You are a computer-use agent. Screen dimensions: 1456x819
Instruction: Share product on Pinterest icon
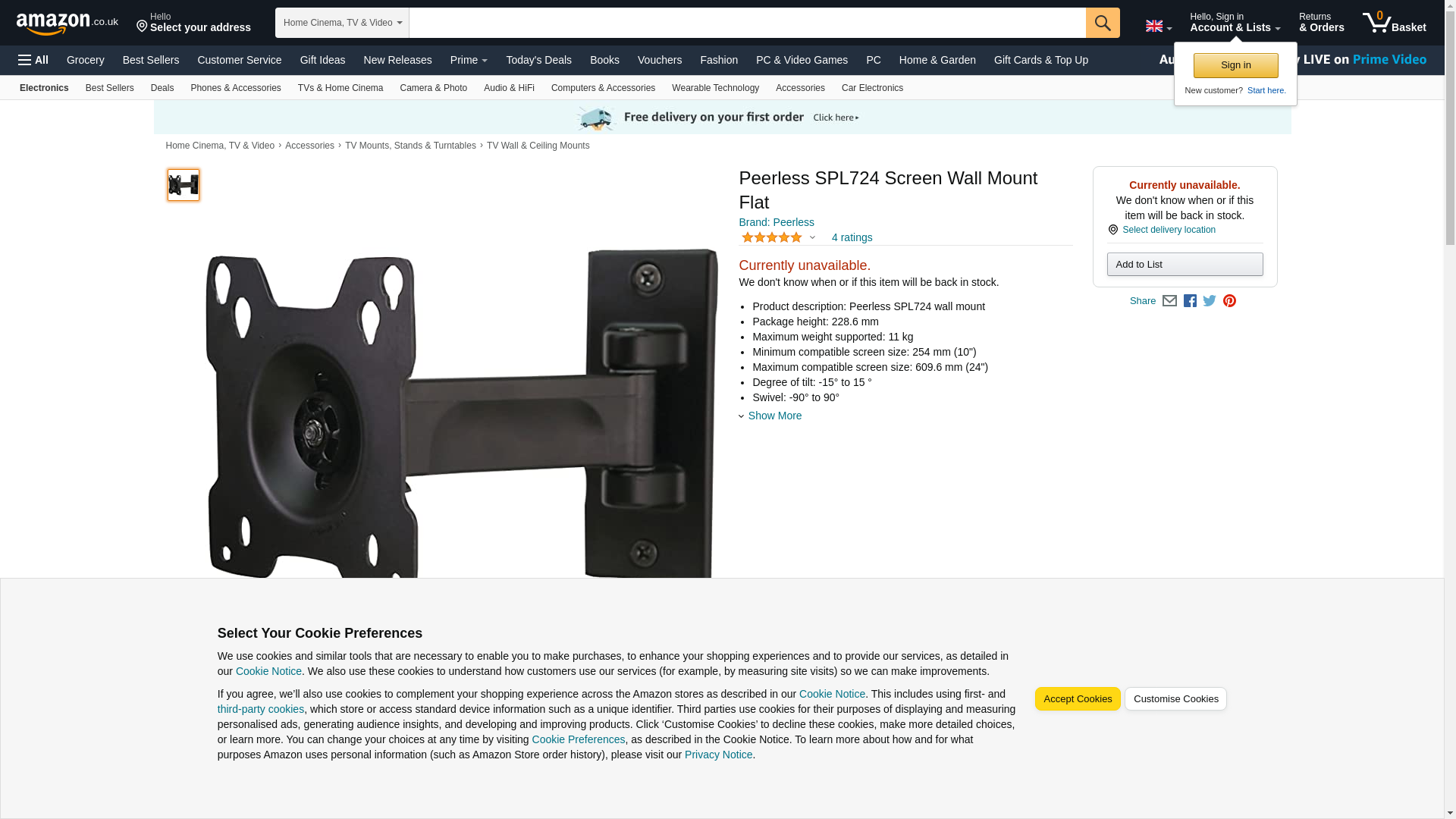1229,301
